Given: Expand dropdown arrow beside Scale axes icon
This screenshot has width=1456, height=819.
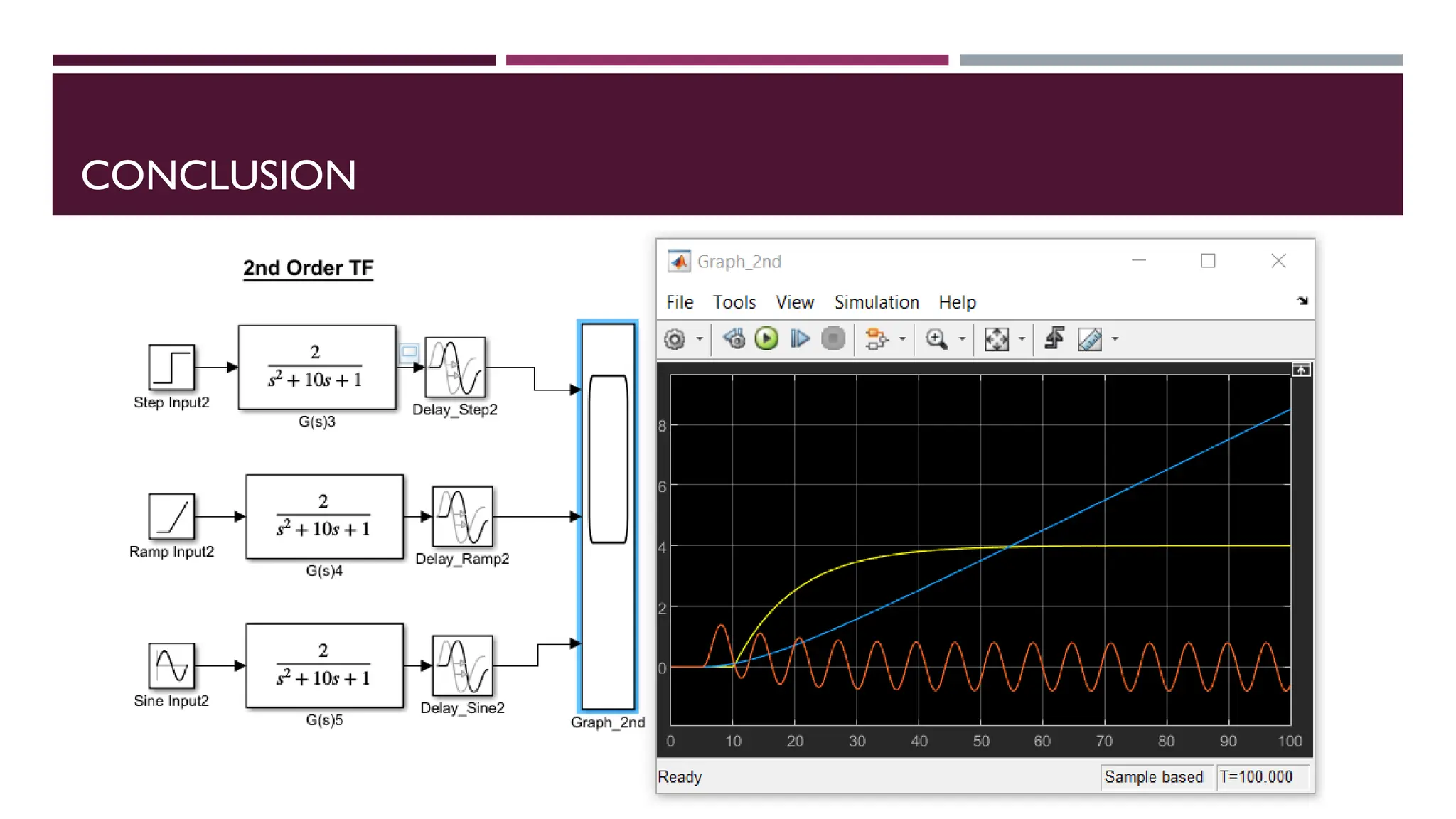Looking at the screenshot, I should (x=1022, y=339).
